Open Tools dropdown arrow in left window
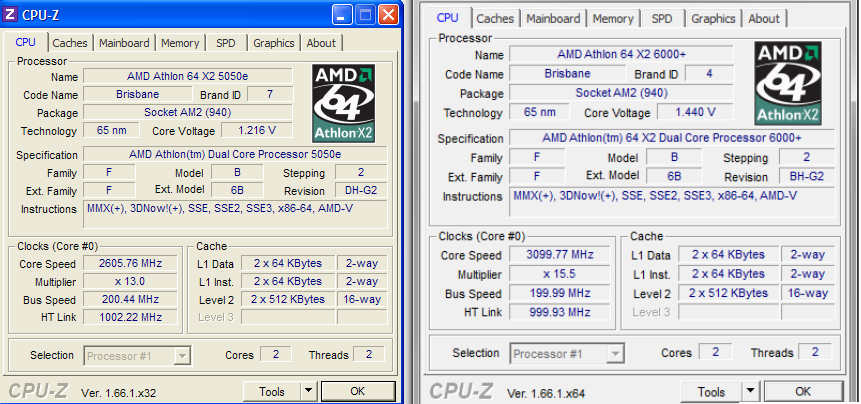 (308, 391)
